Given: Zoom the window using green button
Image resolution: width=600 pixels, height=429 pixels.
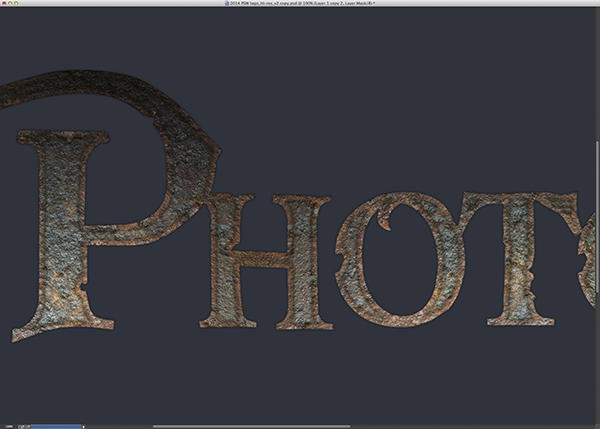Looking at the screenshot, I should click(16, 3).
